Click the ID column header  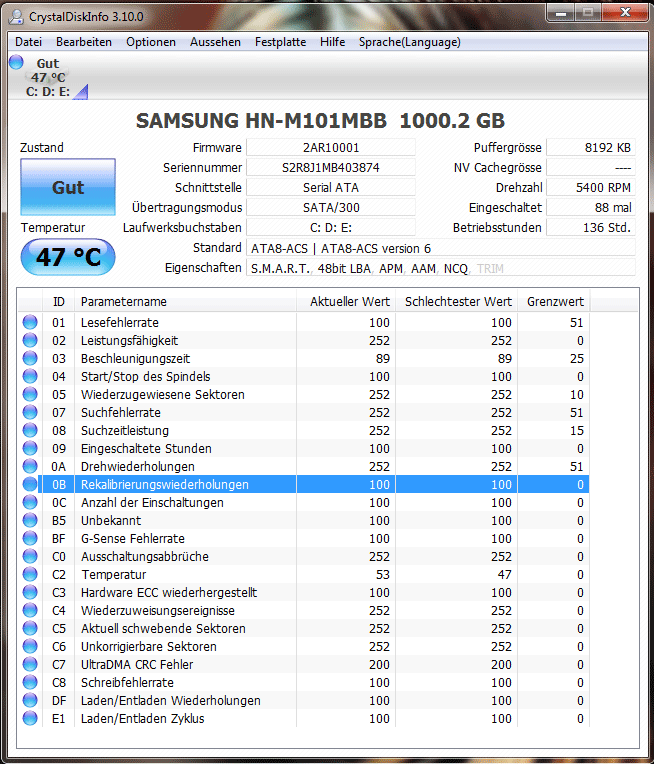(x=58, y=302)
